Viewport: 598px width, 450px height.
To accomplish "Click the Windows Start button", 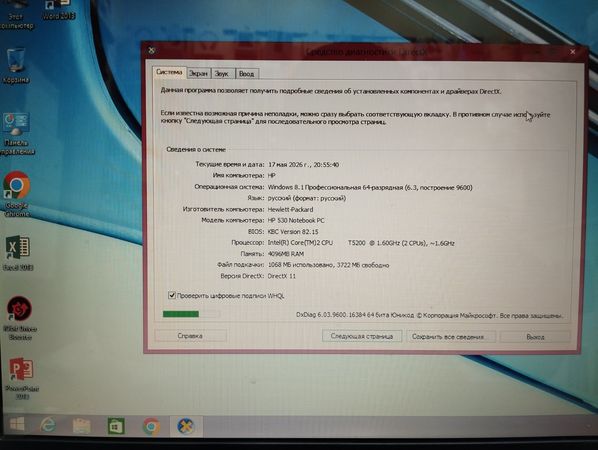I will coord(17,424).
